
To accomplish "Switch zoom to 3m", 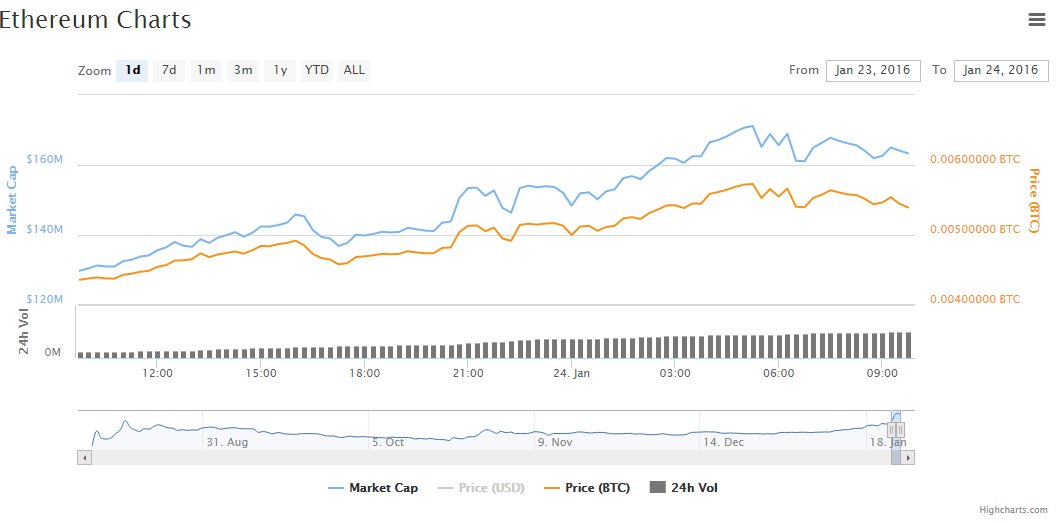I will [x=243, y=70].
